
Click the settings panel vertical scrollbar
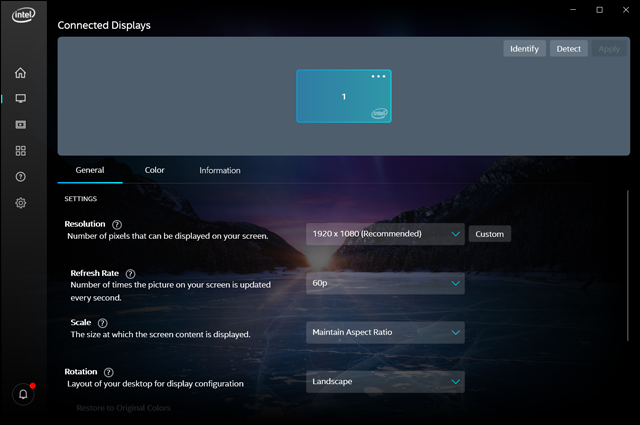tap(628, 266)
